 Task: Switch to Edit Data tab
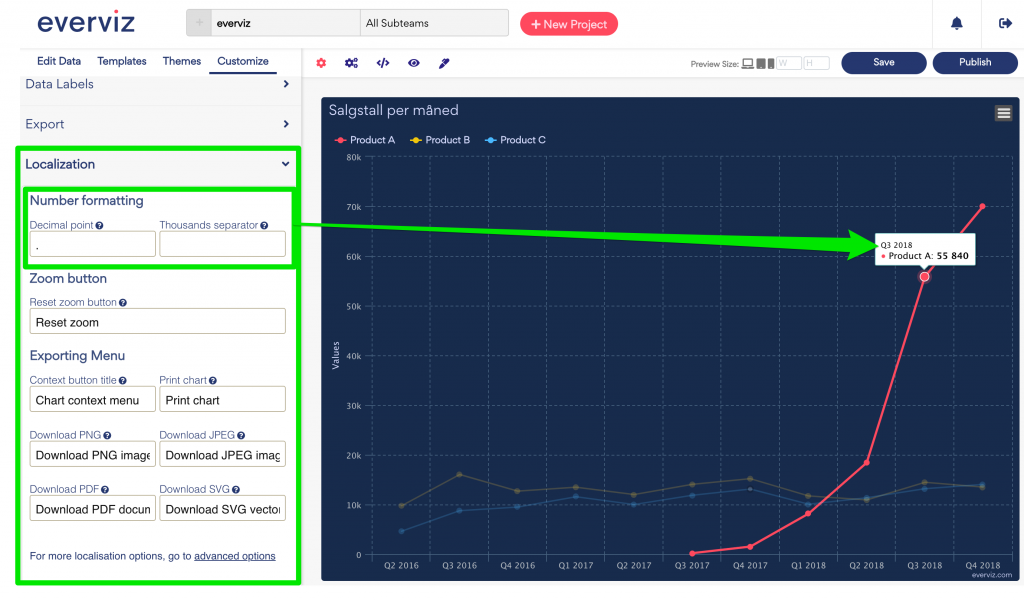click(59, 61)
